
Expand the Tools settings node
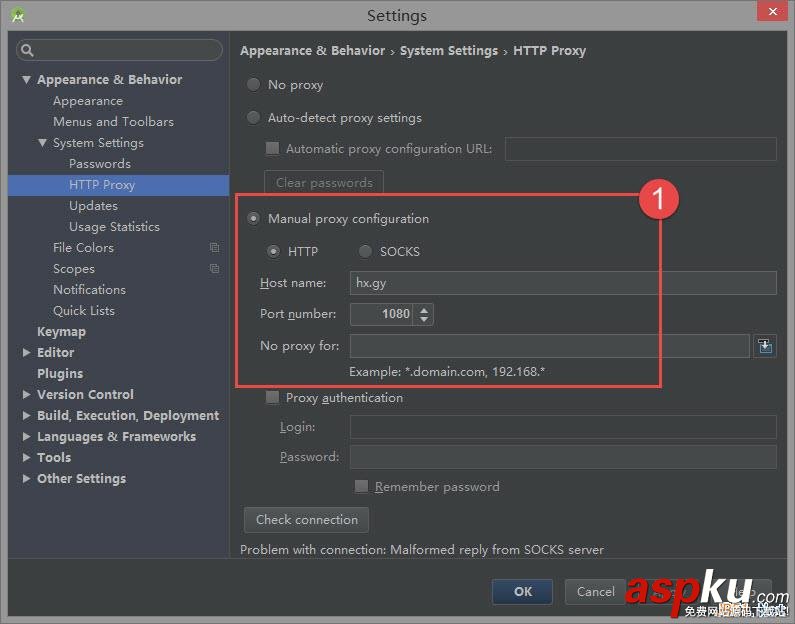(26, 457)
